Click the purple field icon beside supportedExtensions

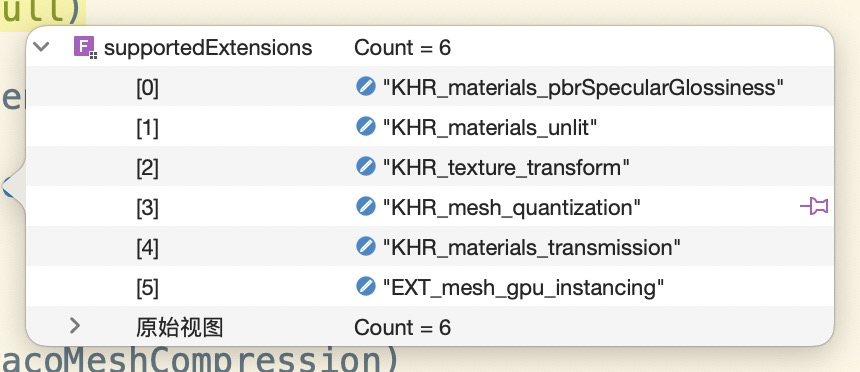[85, 48]
